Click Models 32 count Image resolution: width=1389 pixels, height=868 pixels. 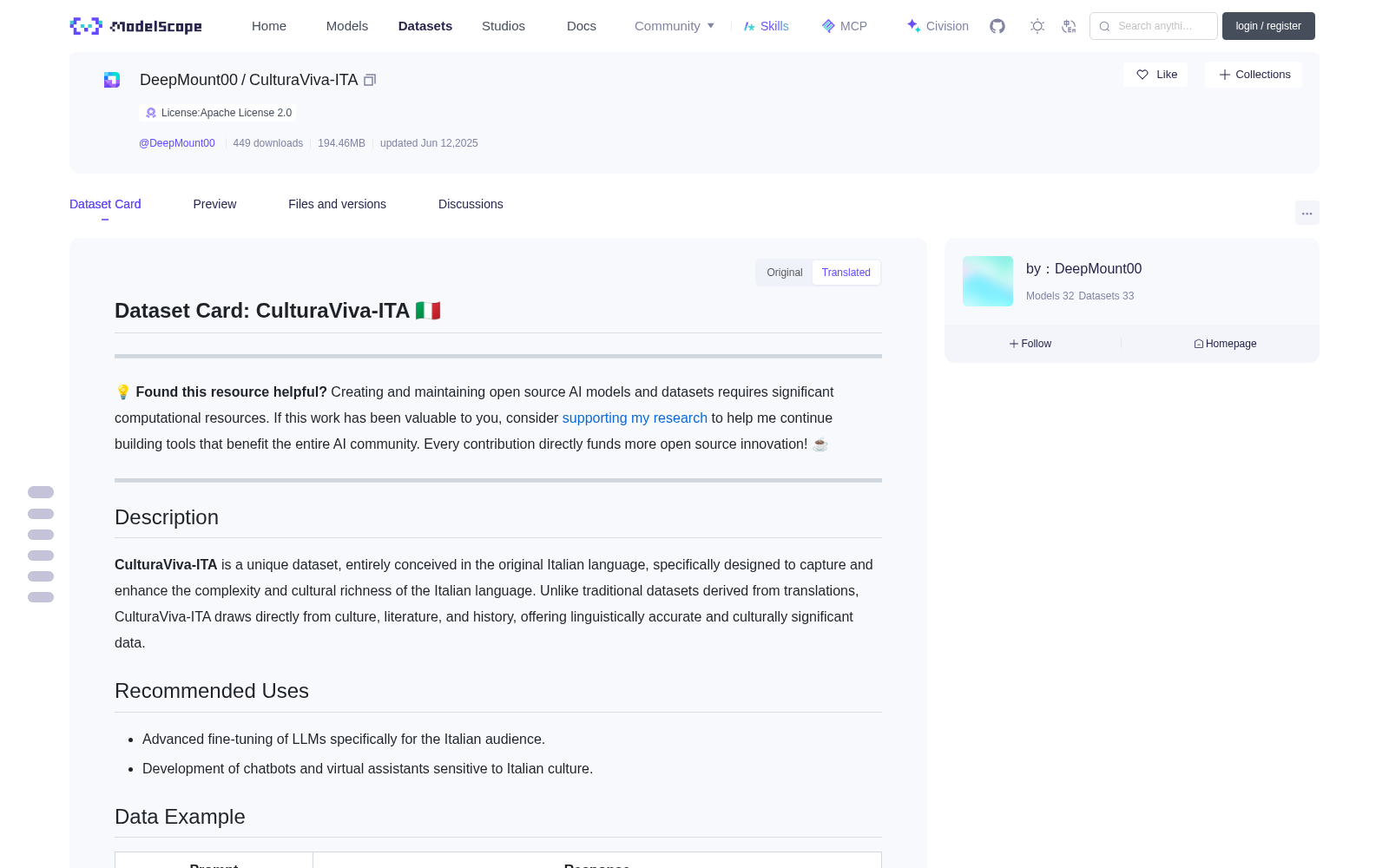point(1050,296)
